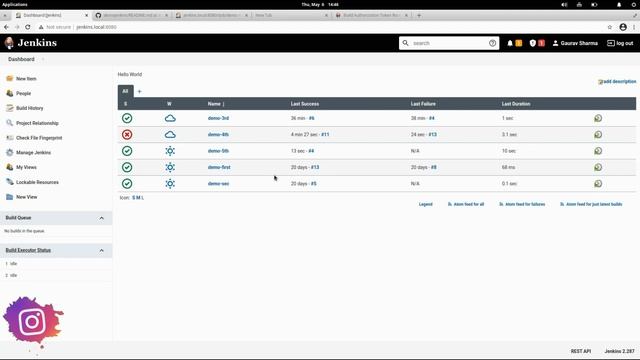Click search help question icon

492,43
